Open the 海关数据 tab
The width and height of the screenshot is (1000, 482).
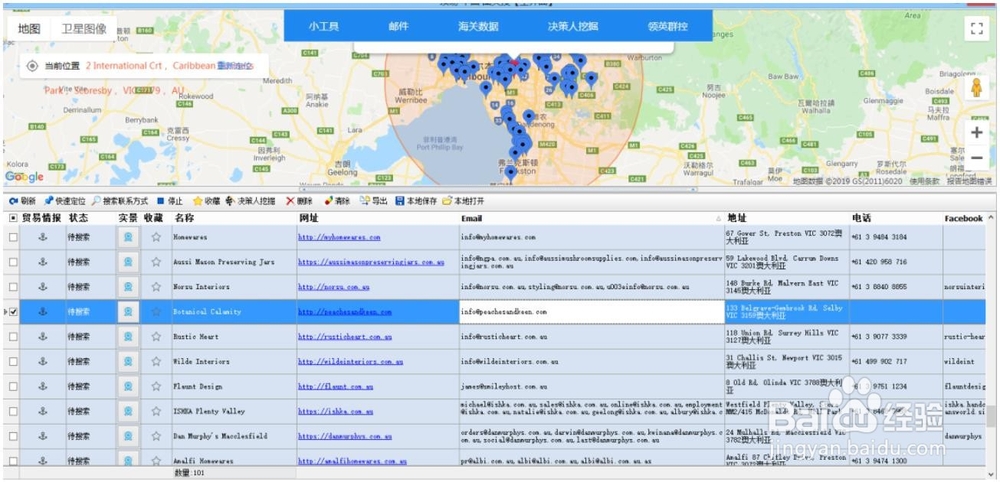click(478, 27)
